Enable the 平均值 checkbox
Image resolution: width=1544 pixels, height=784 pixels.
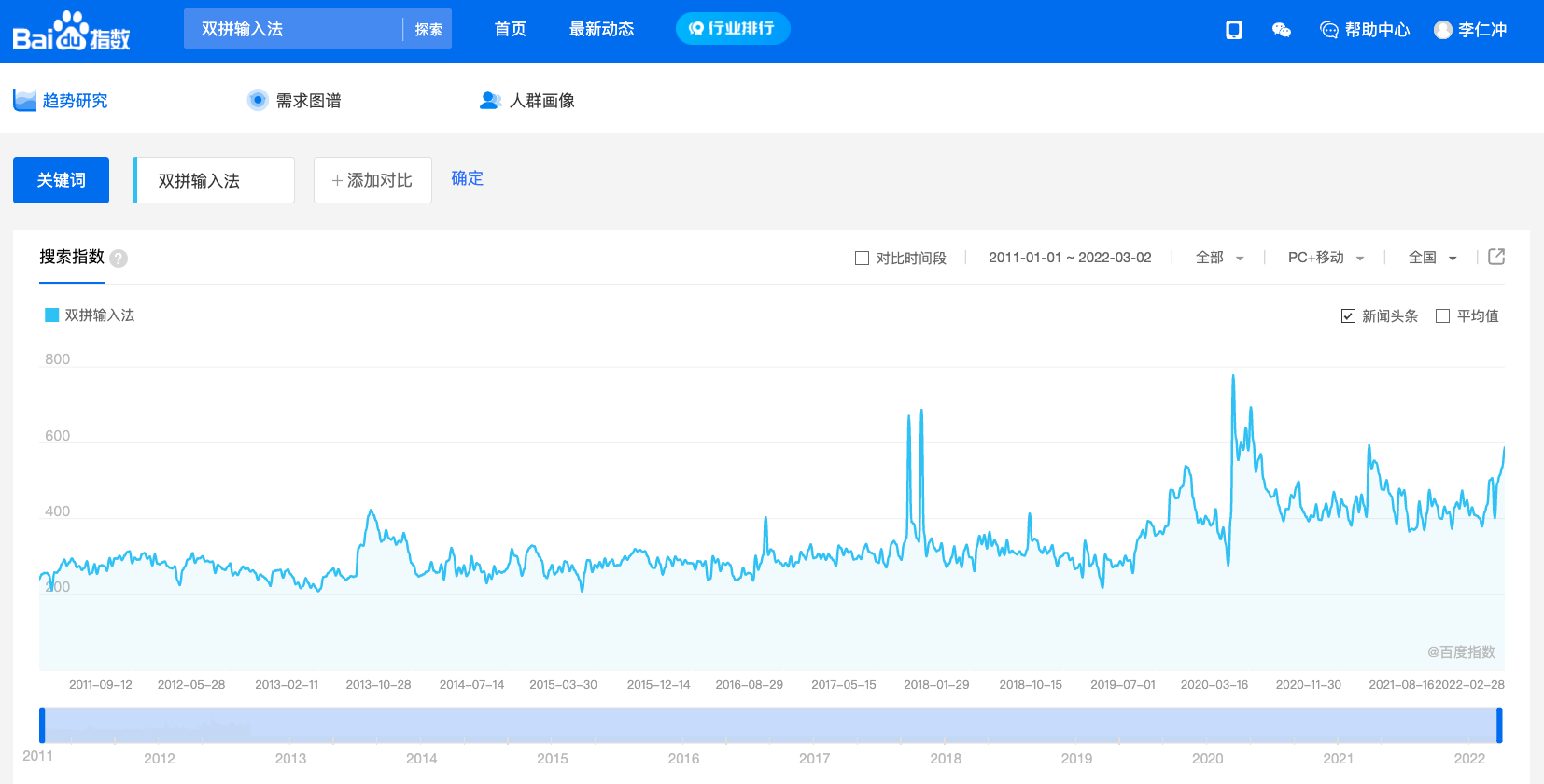[x=1442, y=316]
